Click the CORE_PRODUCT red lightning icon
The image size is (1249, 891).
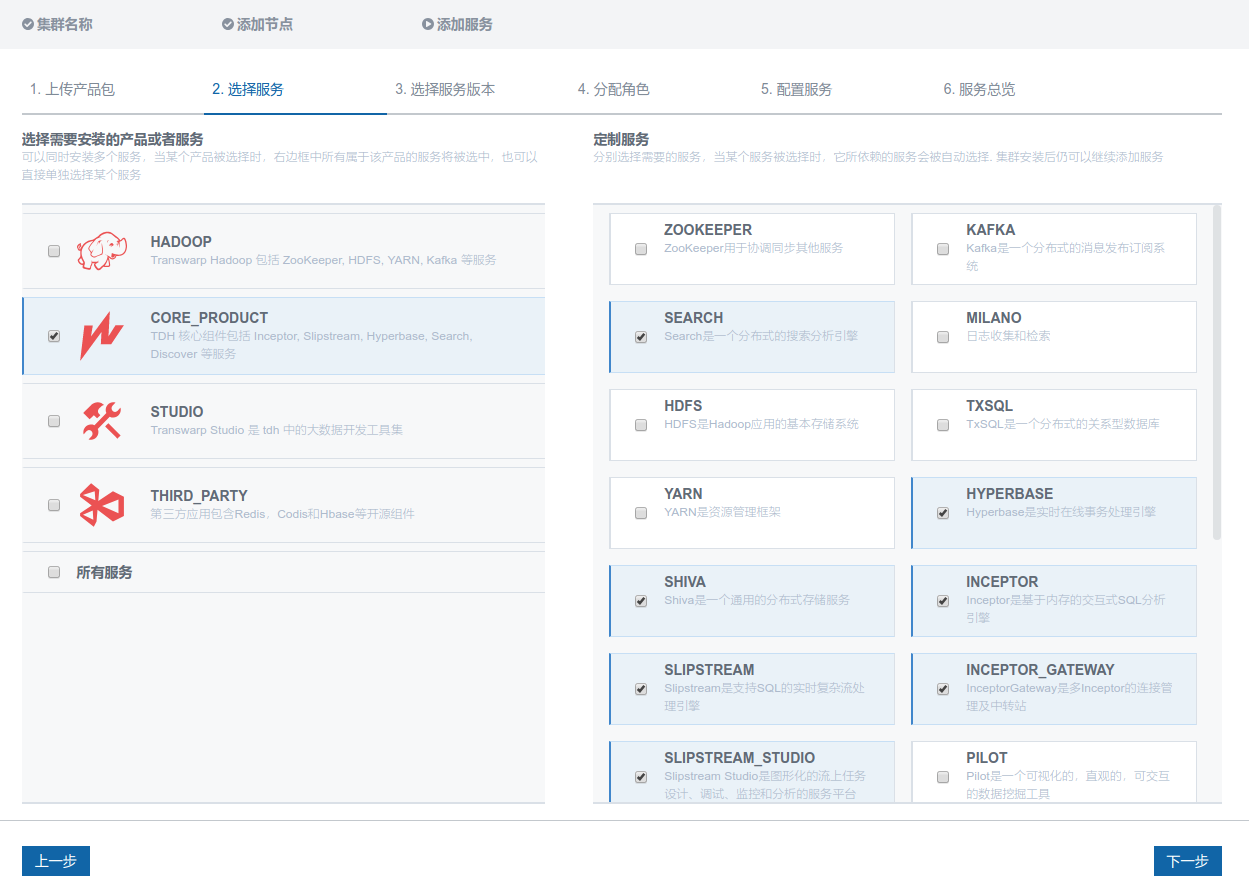pos(102,336)
